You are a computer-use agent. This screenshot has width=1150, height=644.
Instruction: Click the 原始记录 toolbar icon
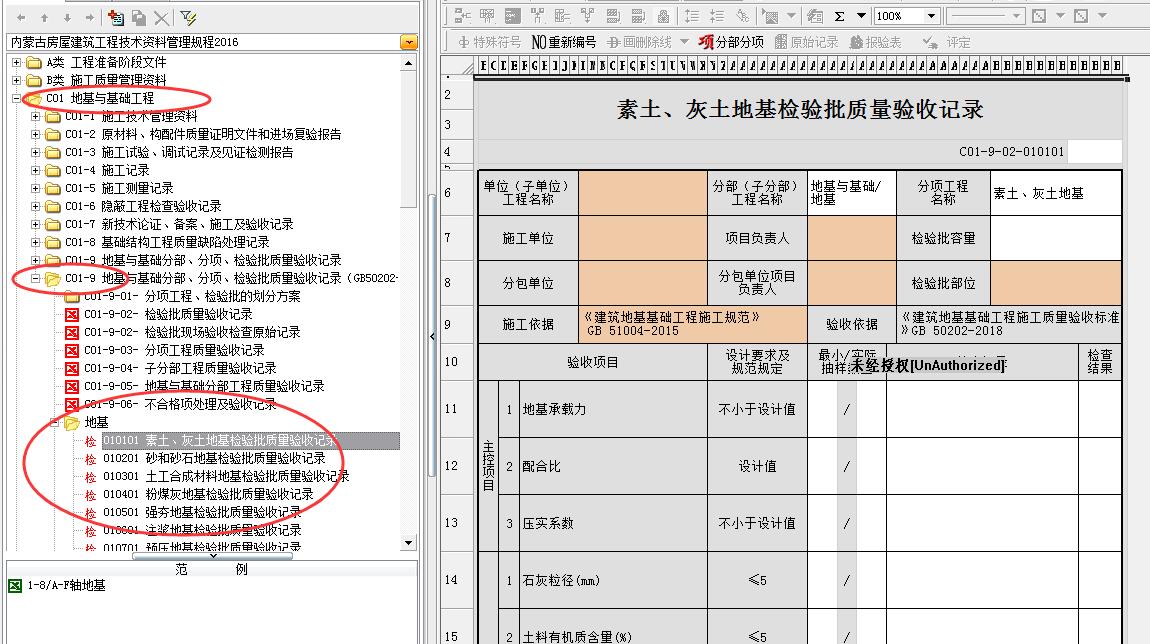tap(806, 42)
